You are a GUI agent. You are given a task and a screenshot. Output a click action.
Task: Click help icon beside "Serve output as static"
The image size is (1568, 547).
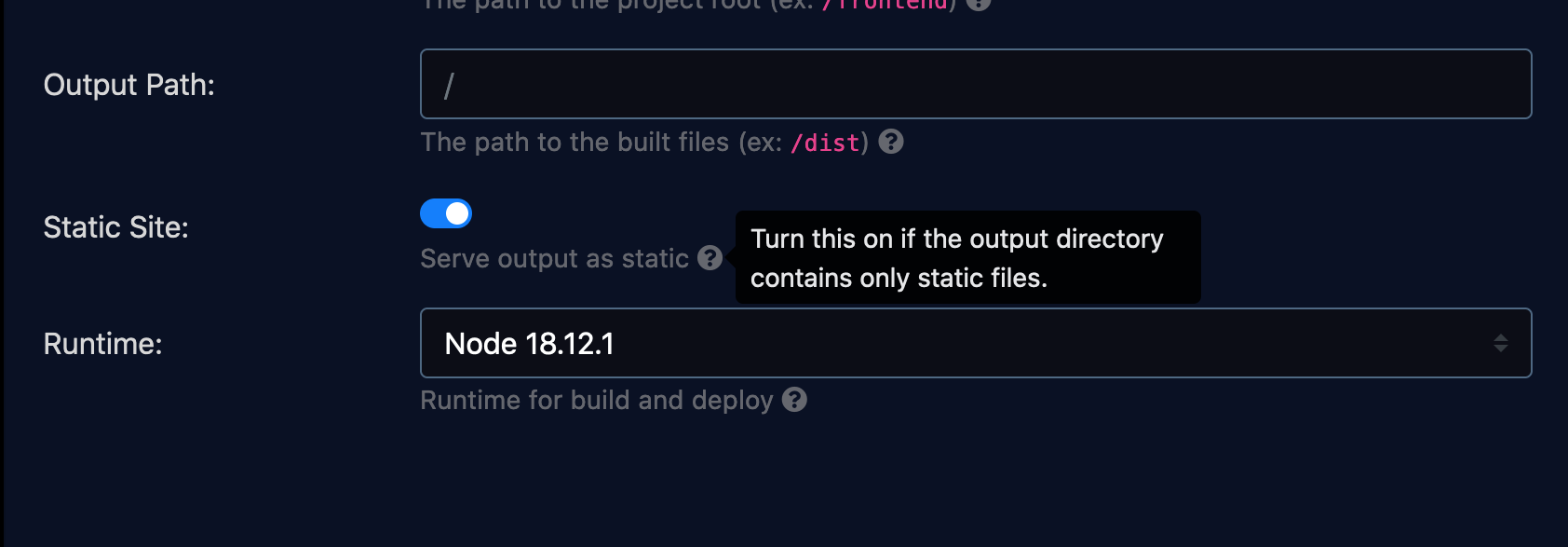click(x=710, y=258)
